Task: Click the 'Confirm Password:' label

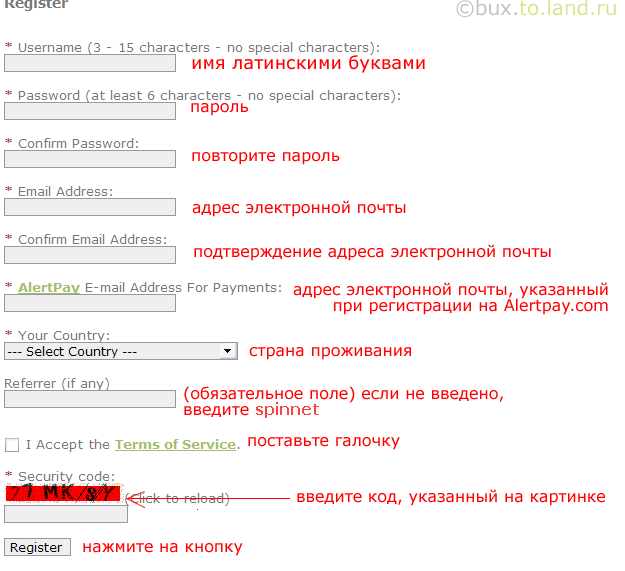Action: [79, 143]
